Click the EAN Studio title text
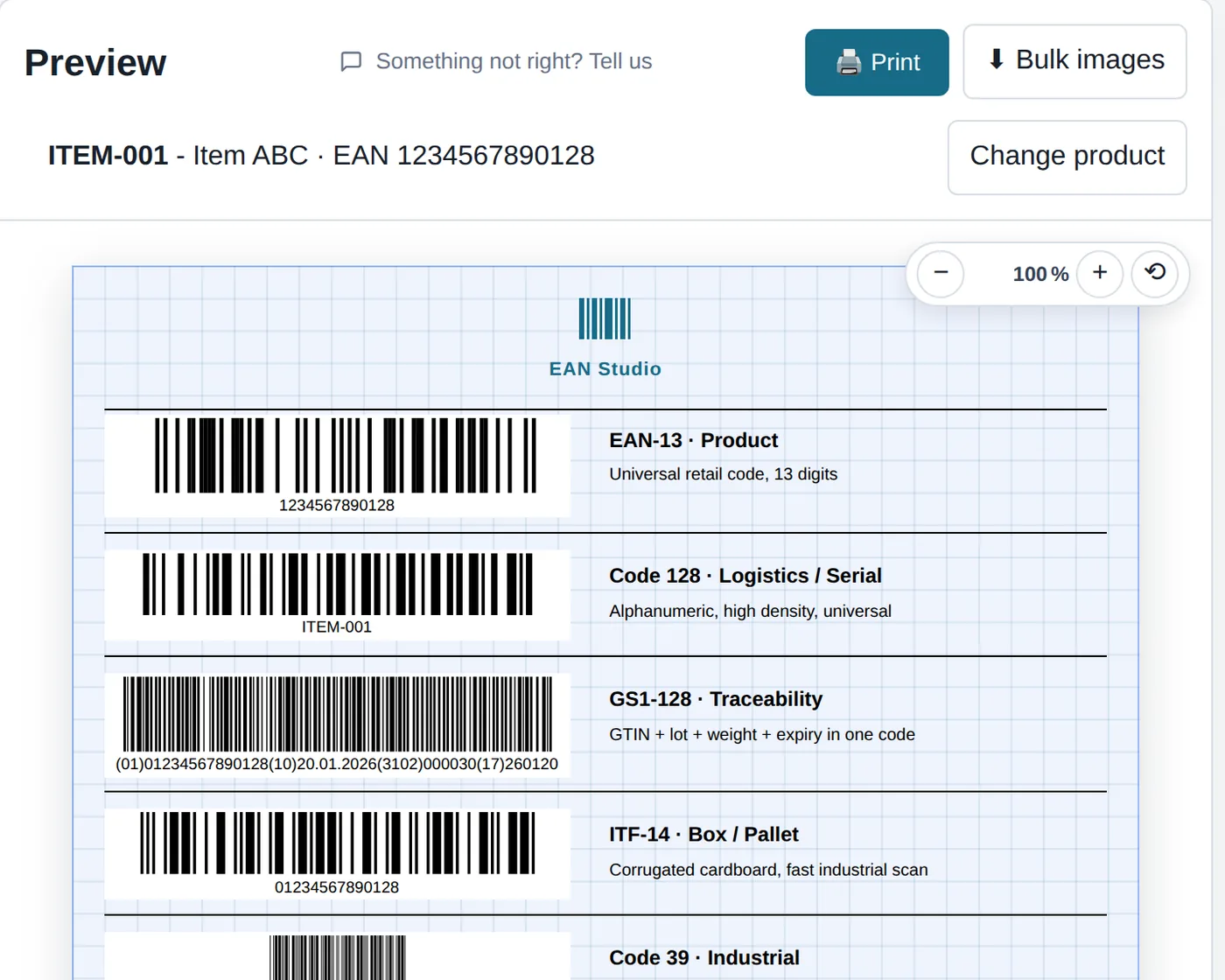1225x980 pixels. pos(605,369)
